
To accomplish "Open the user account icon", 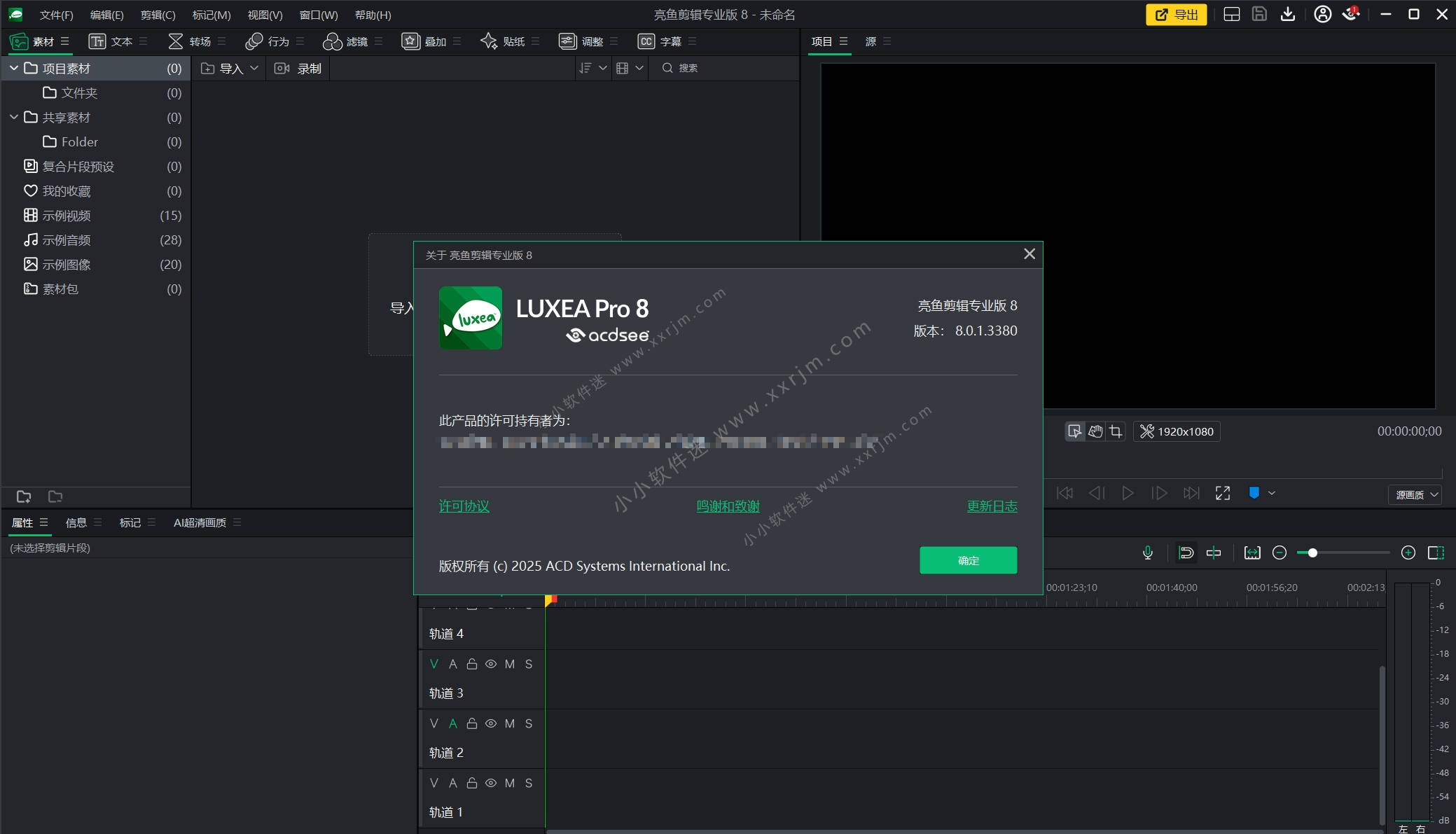I will [x=1322, y=15].
